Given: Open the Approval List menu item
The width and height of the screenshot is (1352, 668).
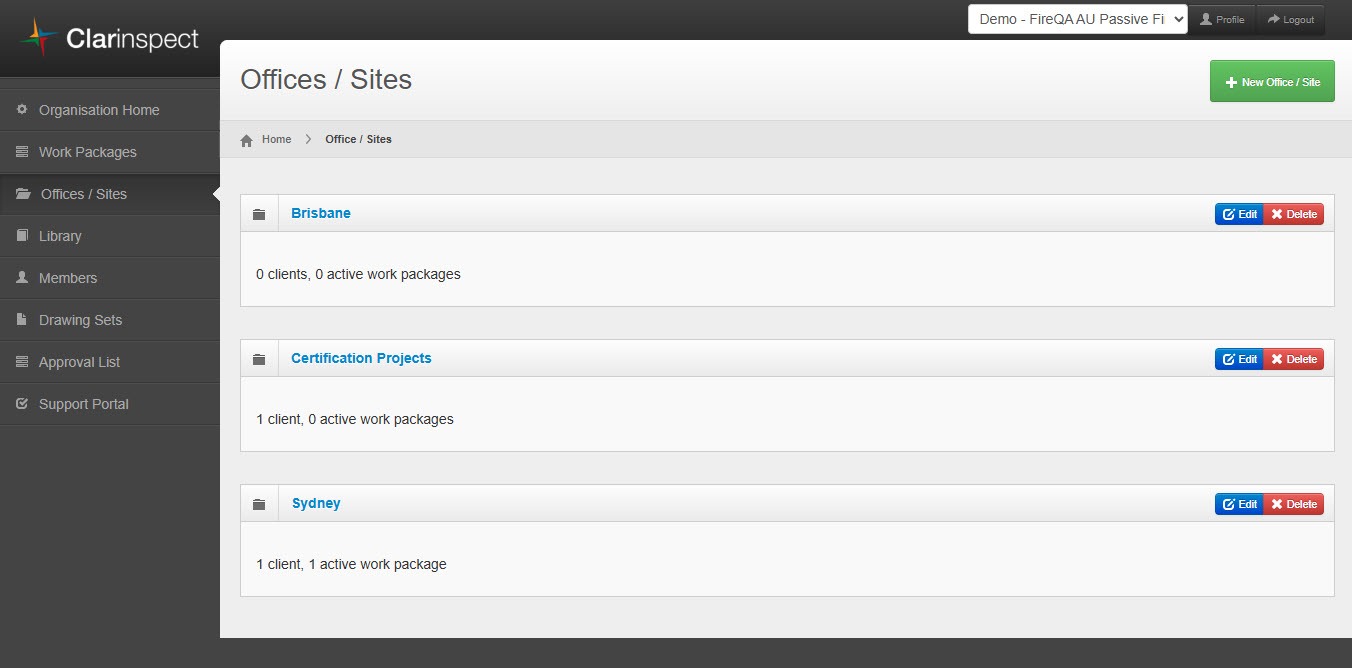Looking at the screenshot, I should (79, 362).
